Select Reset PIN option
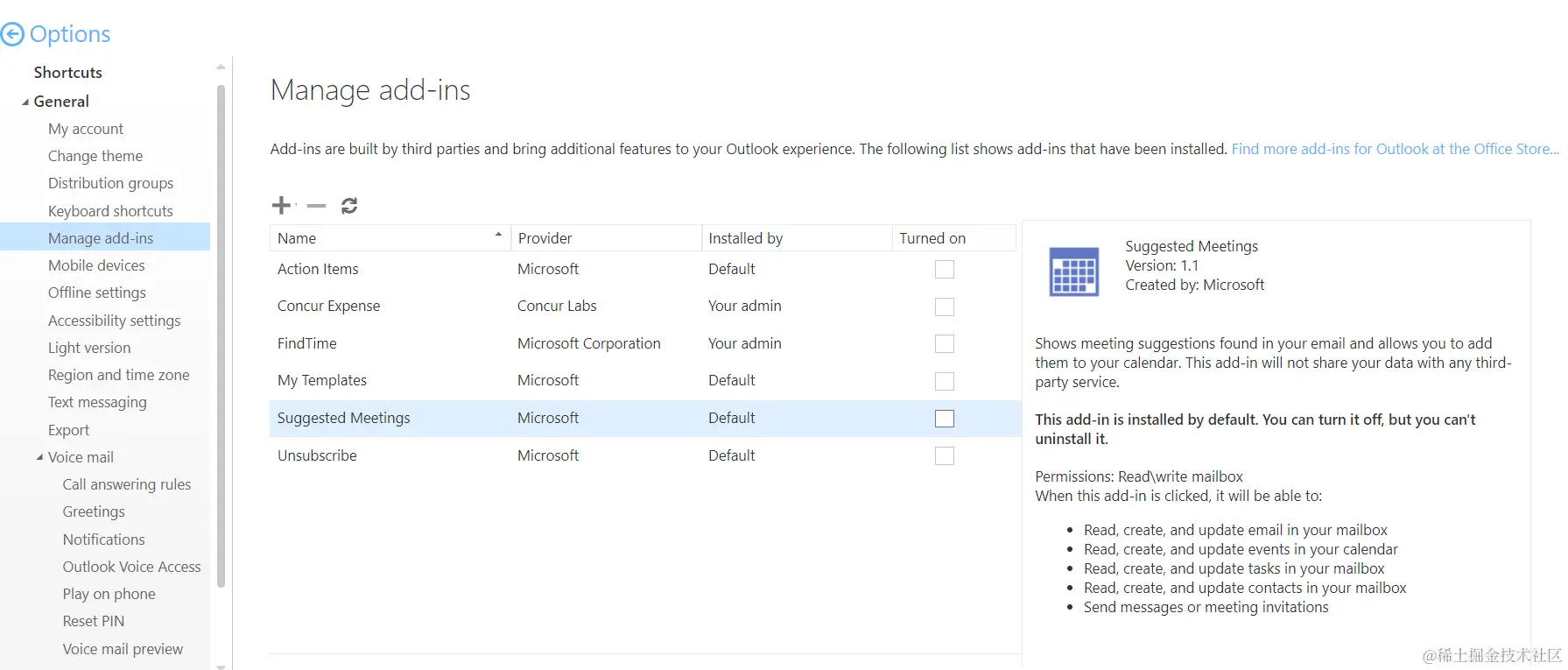Viewport: 1568px width, 670px height. pyautogui.click(x=94, y=621)
